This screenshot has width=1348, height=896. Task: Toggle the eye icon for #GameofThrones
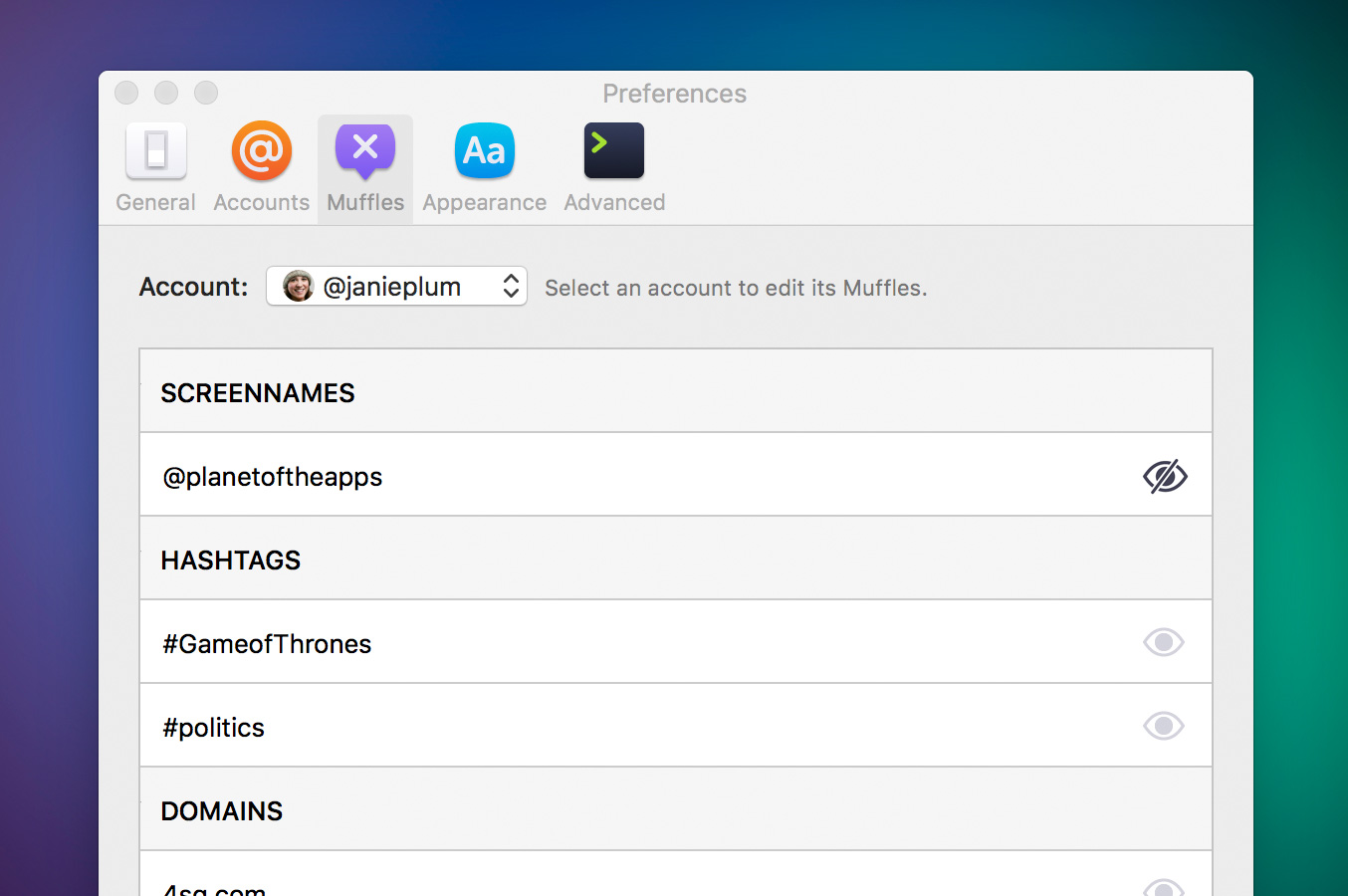coord(1164,643)
